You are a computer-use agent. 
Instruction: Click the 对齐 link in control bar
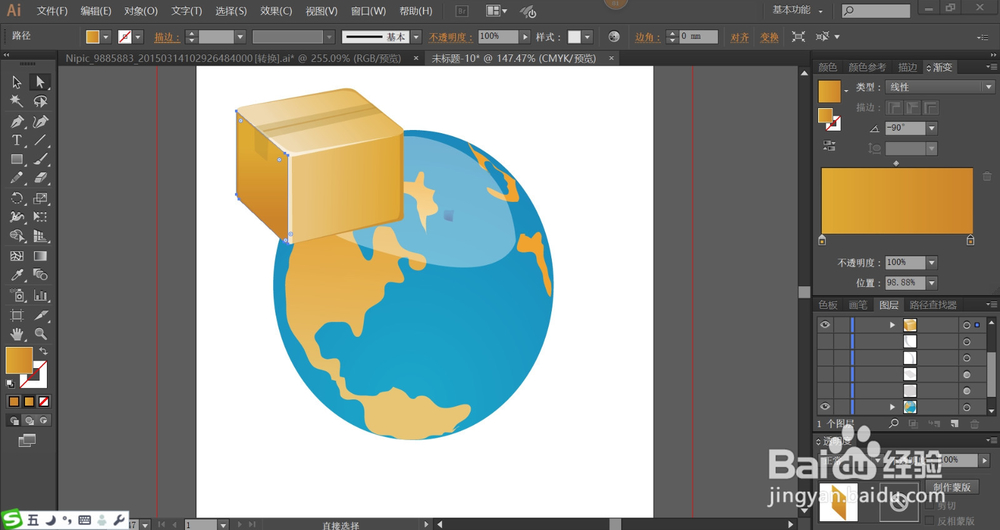(739, 37)
